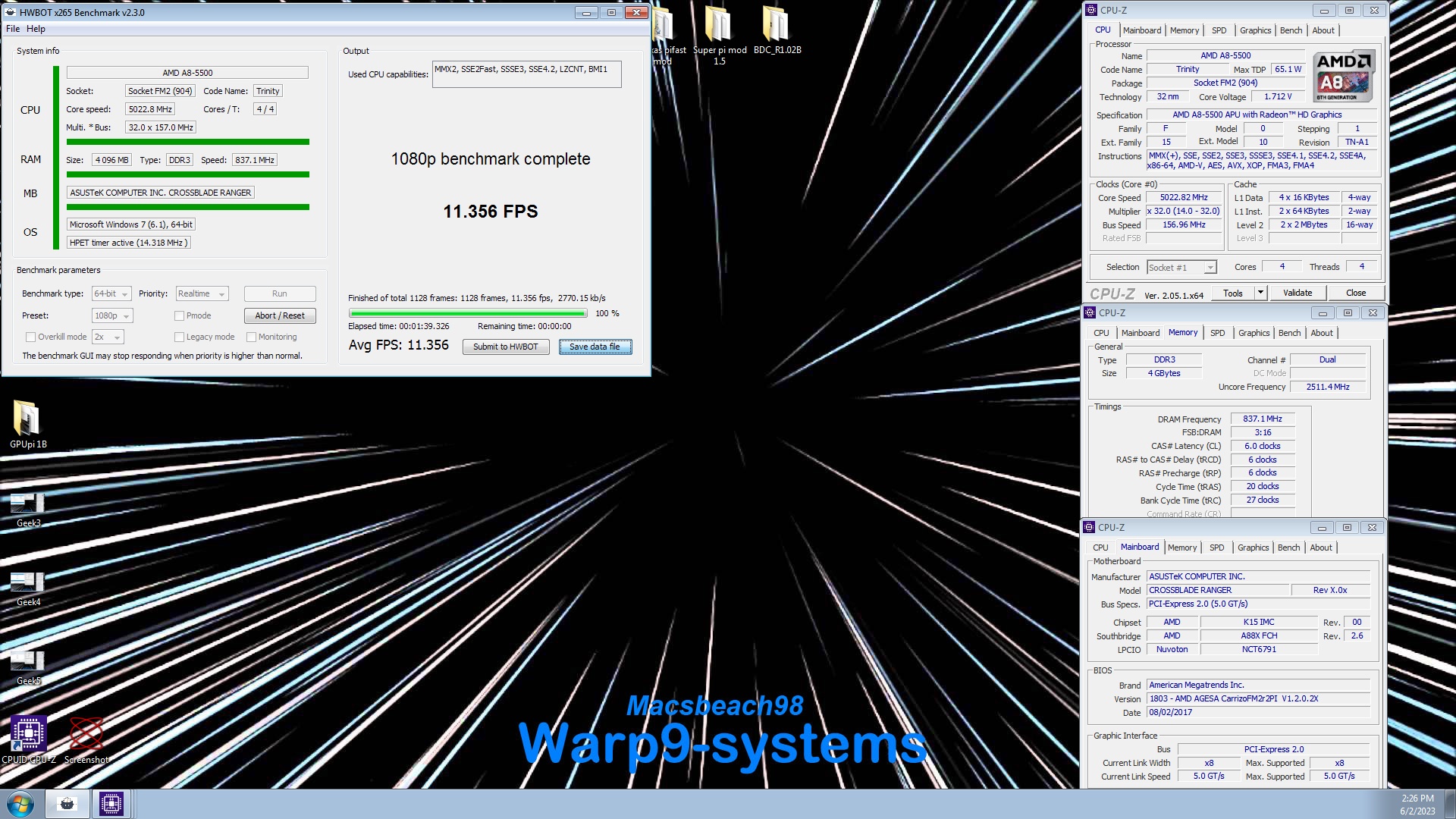Click the AMD A8 processor logo in CPU-Z

pyautogui.click(x=1343, y=77)
